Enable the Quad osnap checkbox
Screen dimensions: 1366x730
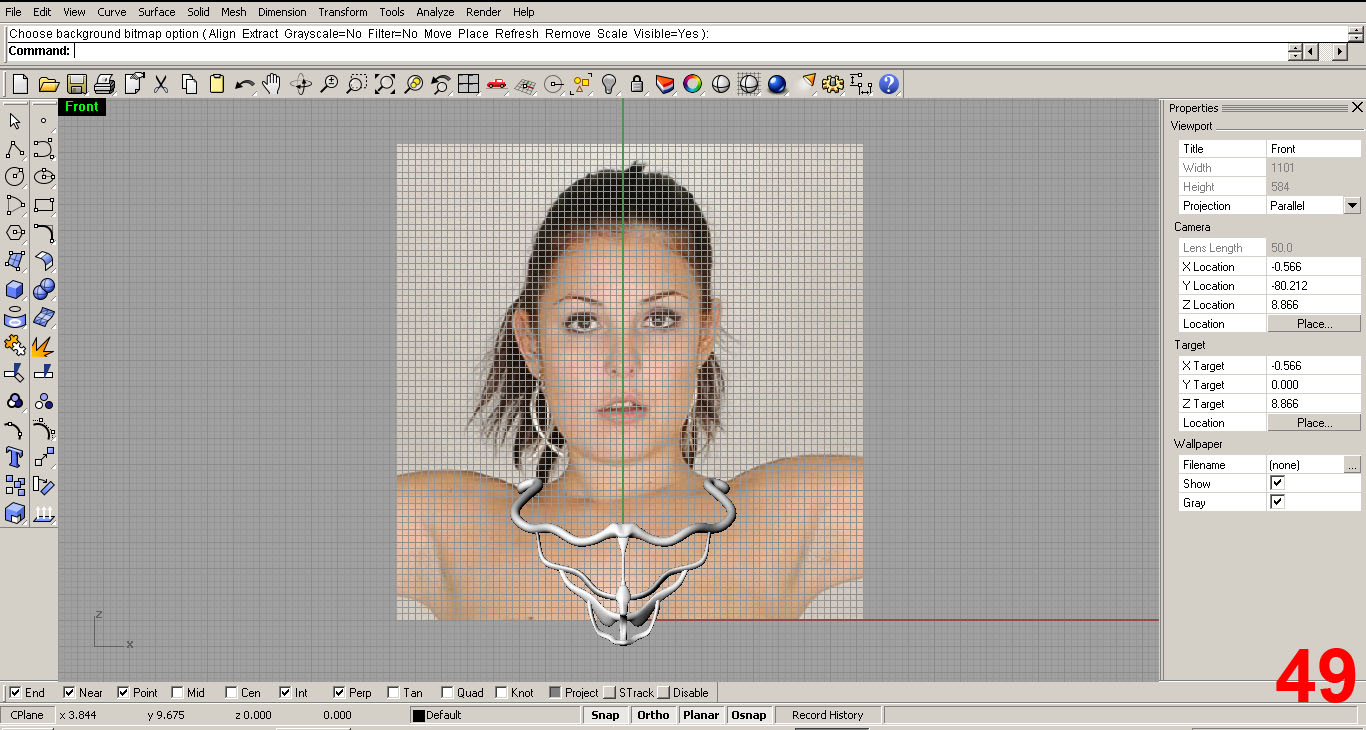448,692
